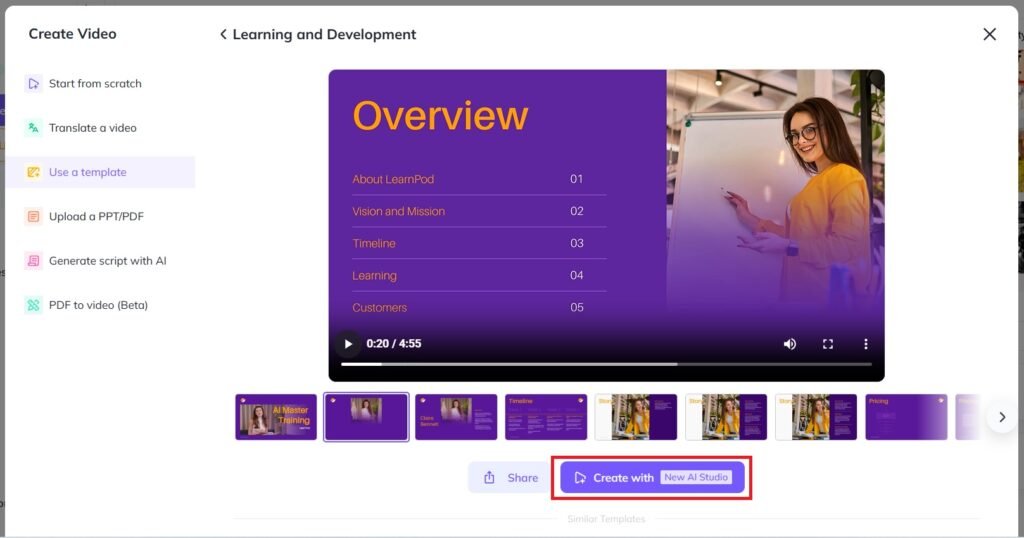Click the Create Video title text
Image resolution: width=1024 pixels, height=538 pixels.
click(x=72, y=34)
